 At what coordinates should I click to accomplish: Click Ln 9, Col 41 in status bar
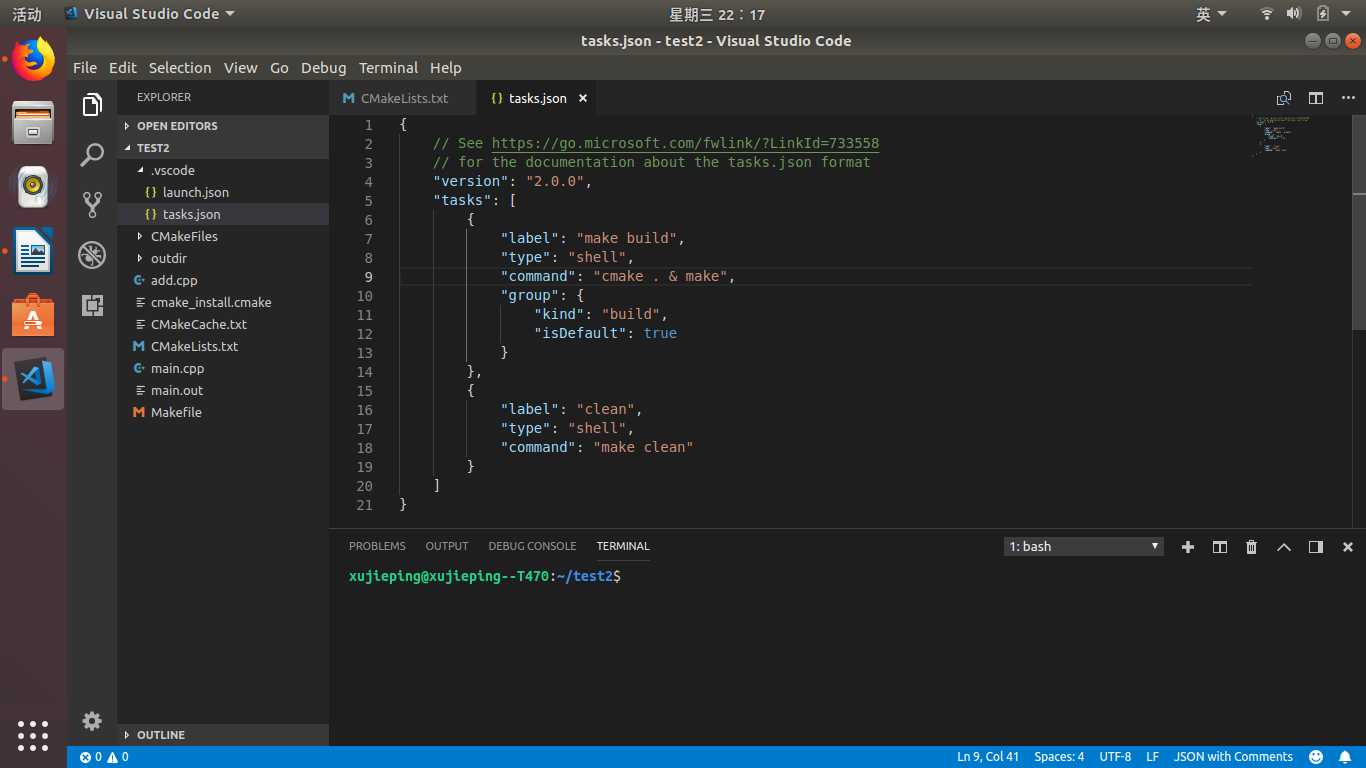click(988, 757)
